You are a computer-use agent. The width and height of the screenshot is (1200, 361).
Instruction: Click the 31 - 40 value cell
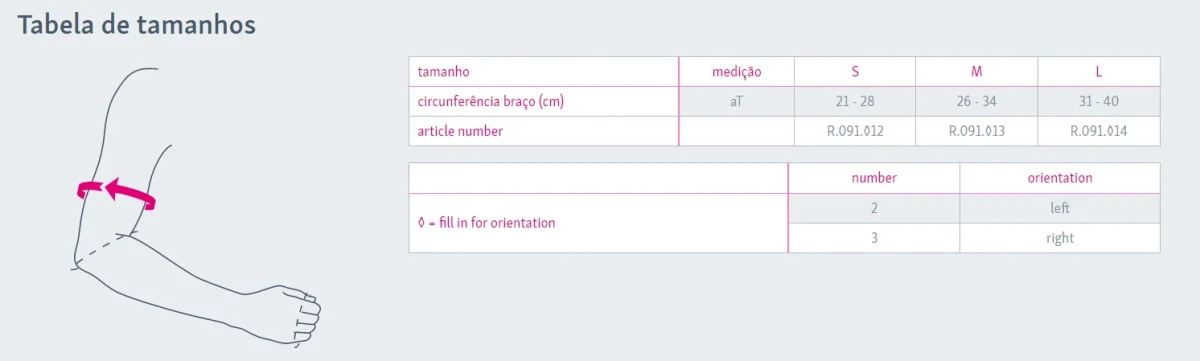click(x=1099, y=102)
